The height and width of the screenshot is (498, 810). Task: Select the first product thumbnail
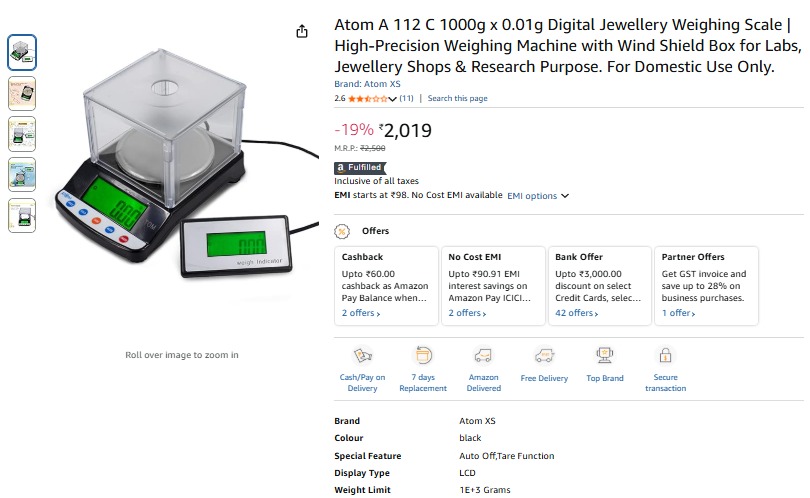[22, 52]
